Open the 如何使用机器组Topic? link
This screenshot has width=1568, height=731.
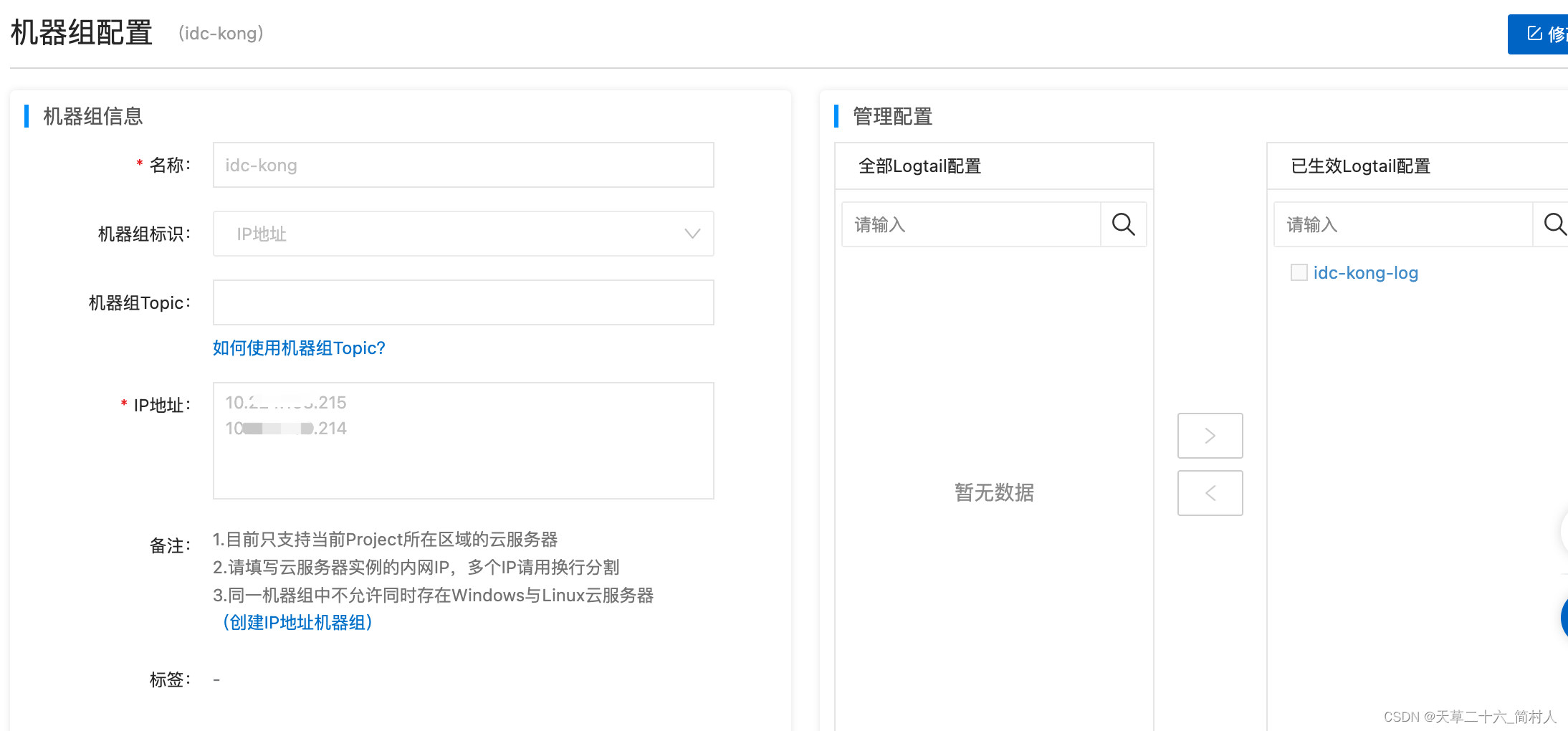[x=299, y=348]
